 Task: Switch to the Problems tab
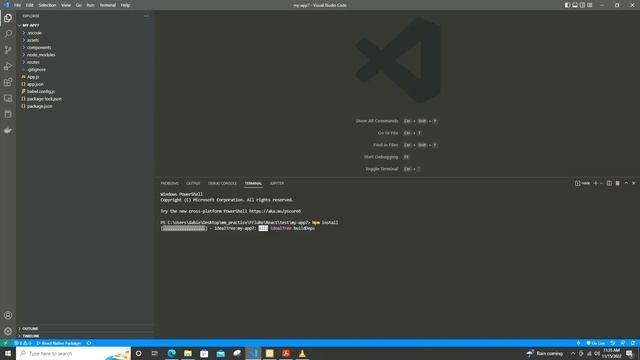[x=169, y=184]
